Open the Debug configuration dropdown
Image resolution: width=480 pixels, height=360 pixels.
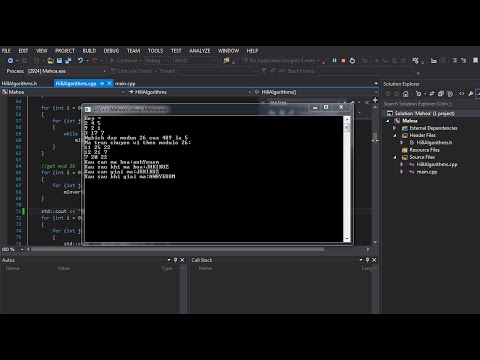point(167,60)
